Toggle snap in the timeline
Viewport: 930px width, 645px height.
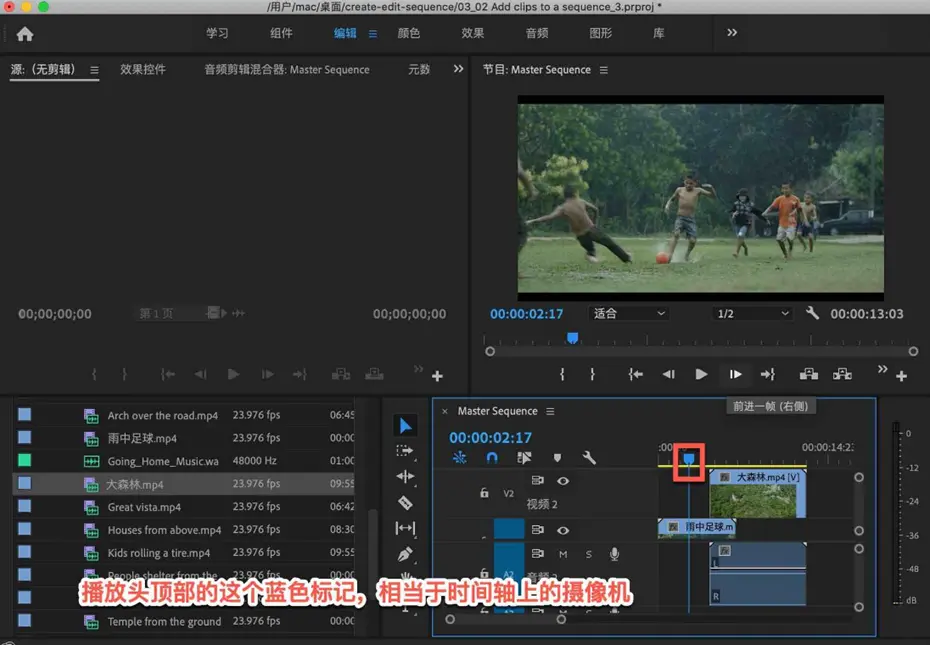[492, 457]
